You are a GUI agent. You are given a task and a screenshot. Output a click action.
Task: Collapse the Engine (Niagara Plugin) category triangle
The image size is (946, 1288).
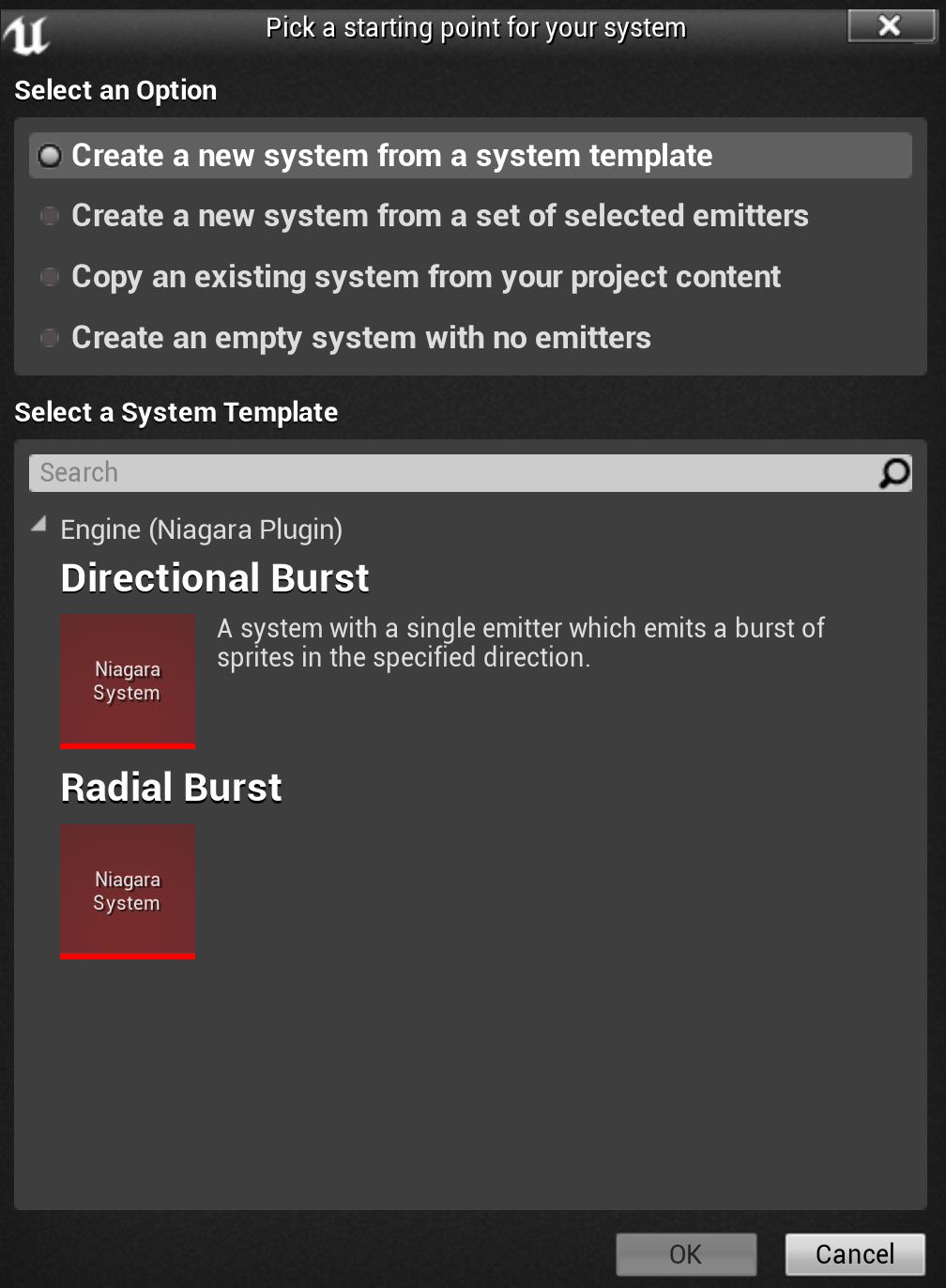tap(38, 525)
